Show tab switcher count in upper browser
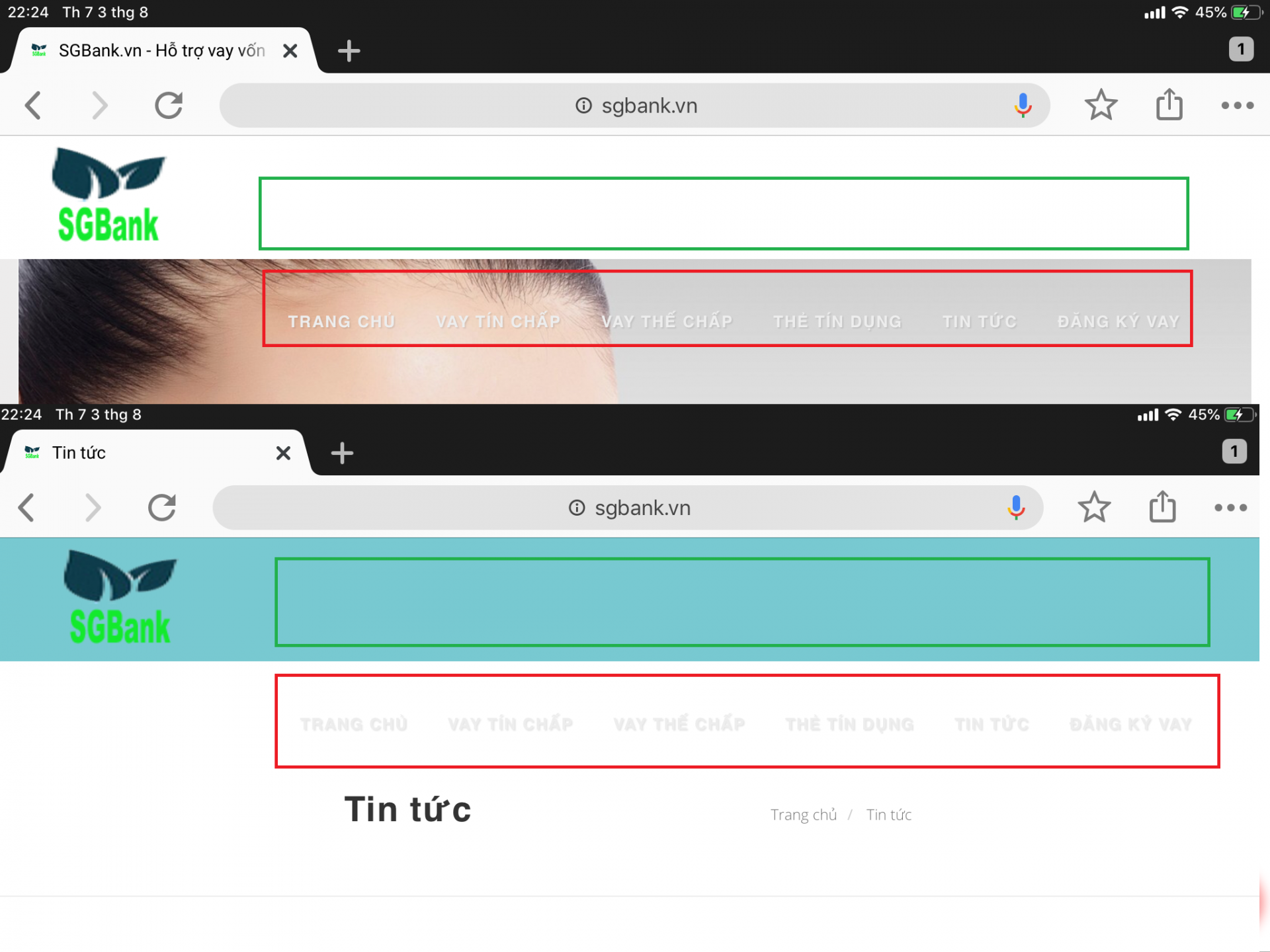This screenshot has height=952, width=1270. click(x=1241, y=49)
